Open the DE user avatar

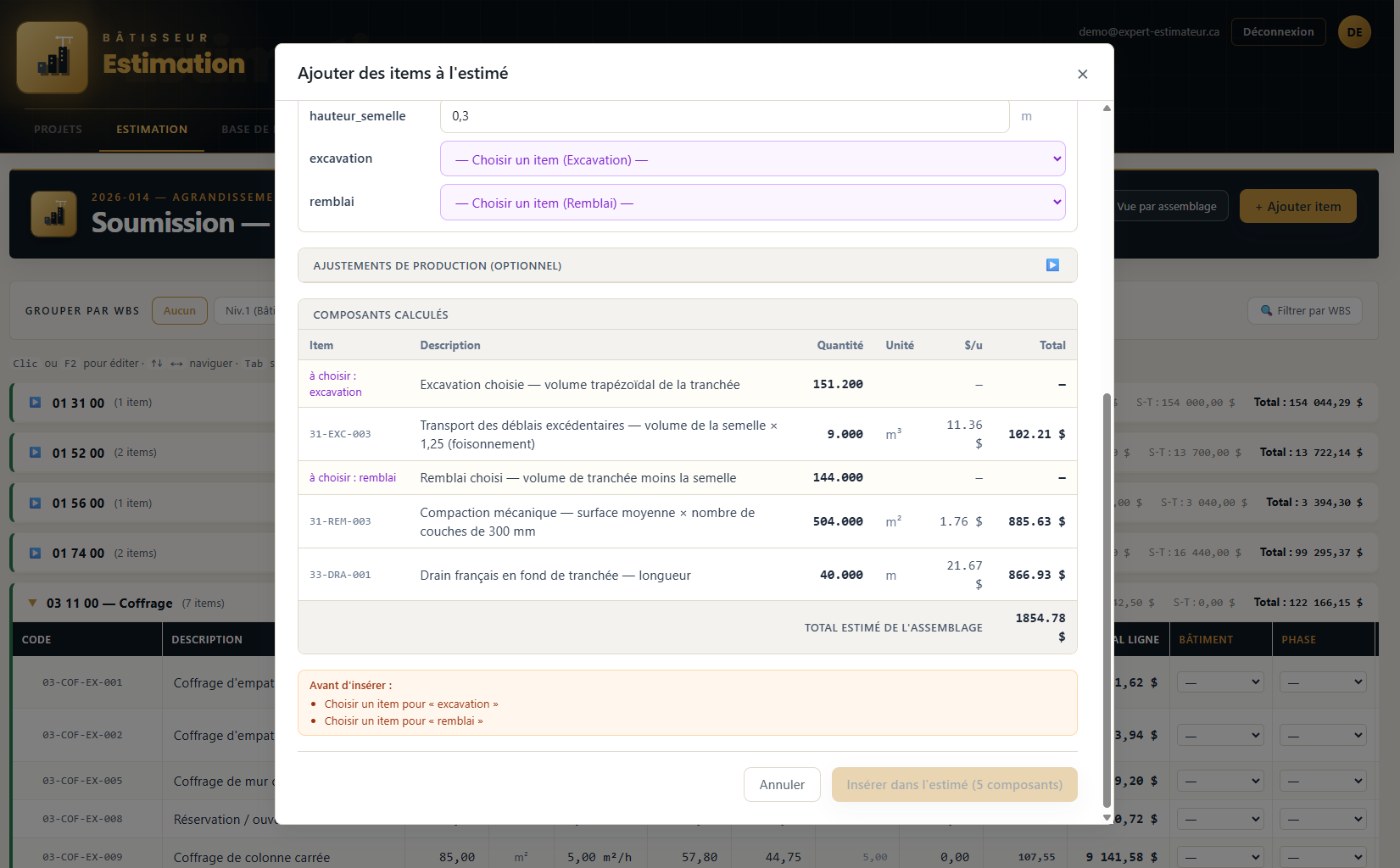point(1354,32)
